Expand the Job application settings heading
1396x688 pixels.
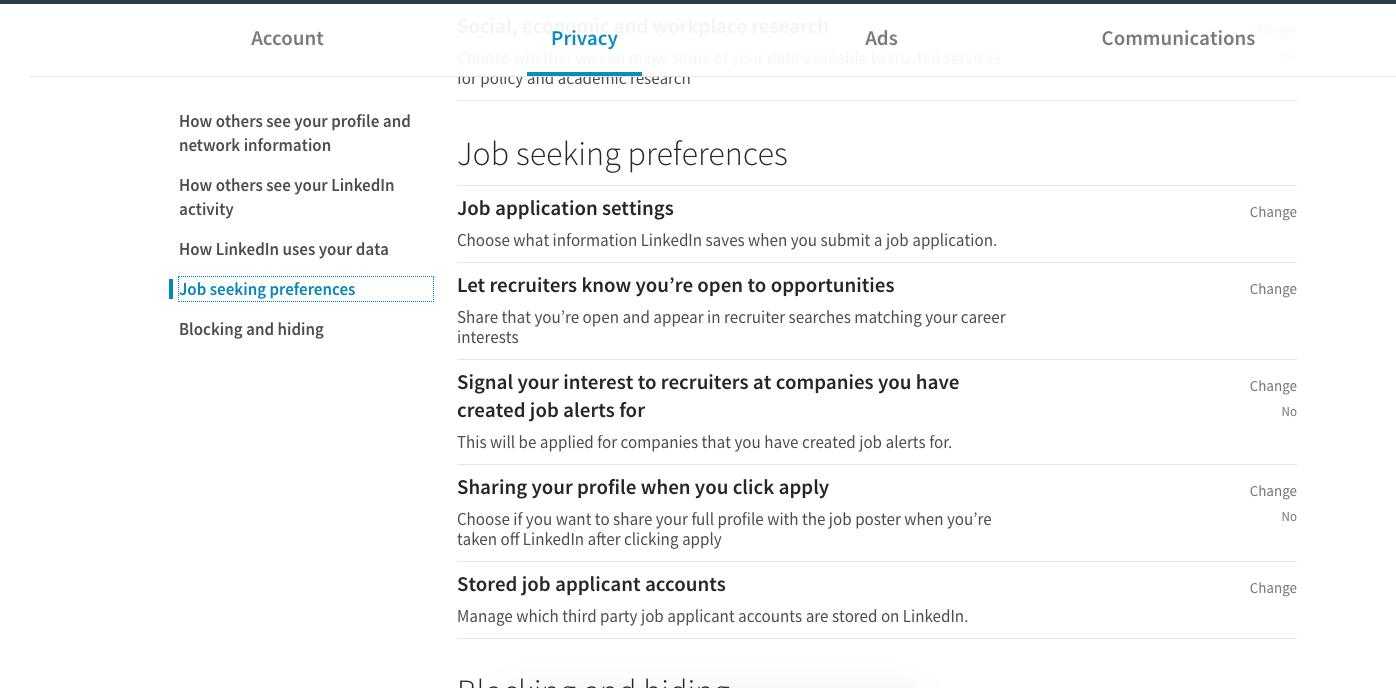click(565, 208)
